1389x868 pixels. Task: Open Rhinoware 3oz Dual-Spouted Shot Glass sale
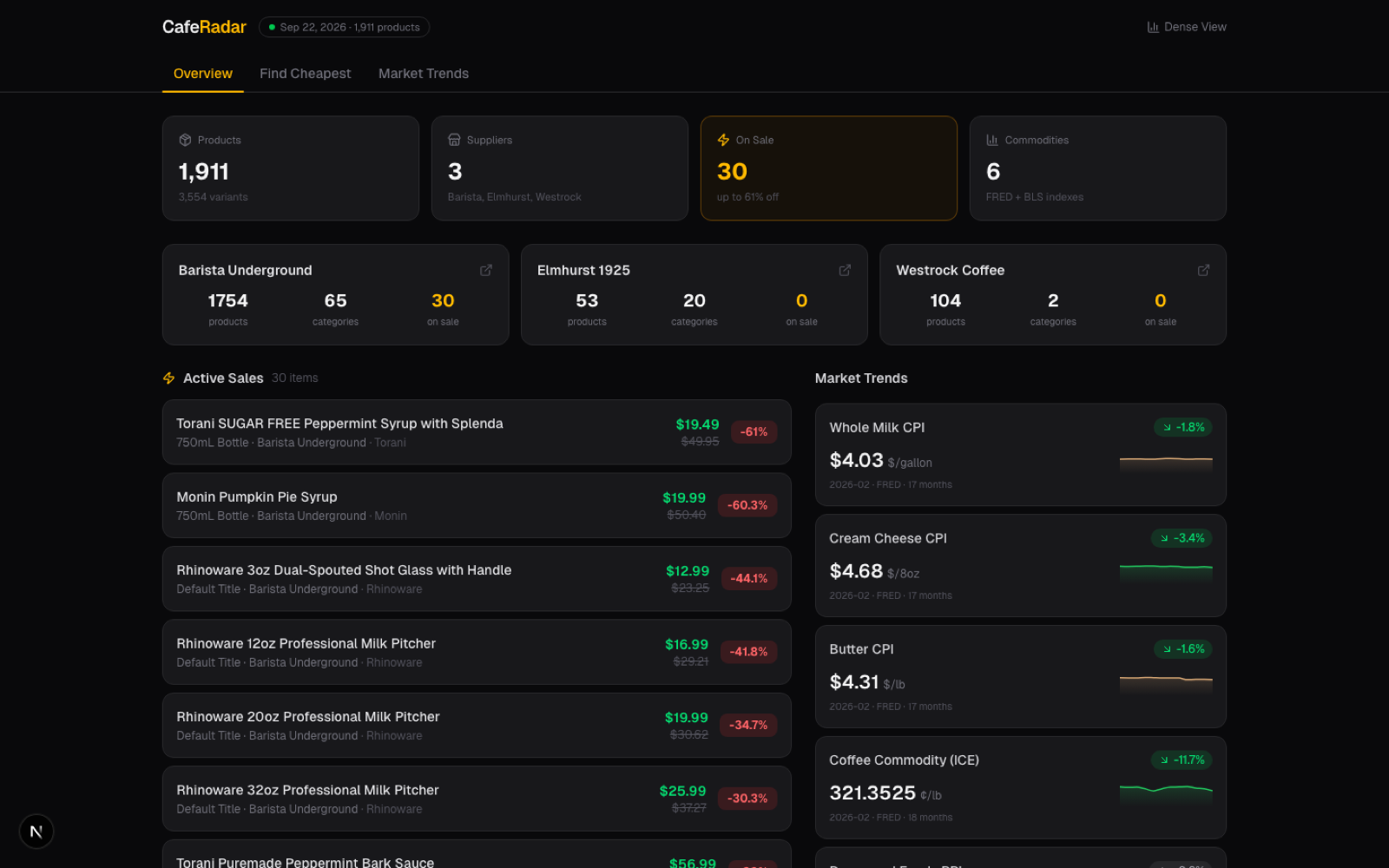[x=477, y=579]
